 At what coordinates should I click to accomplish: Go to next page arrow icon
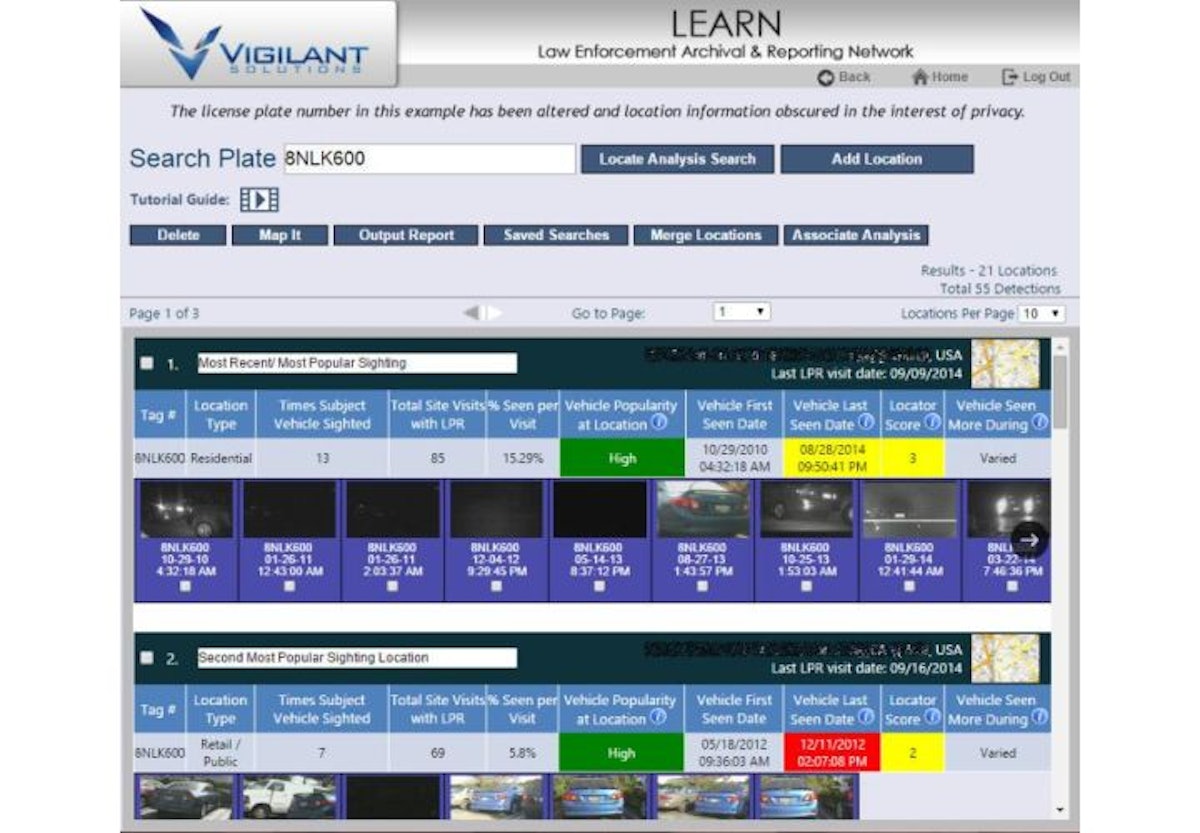pyautogui.click(x=493, y=313)
